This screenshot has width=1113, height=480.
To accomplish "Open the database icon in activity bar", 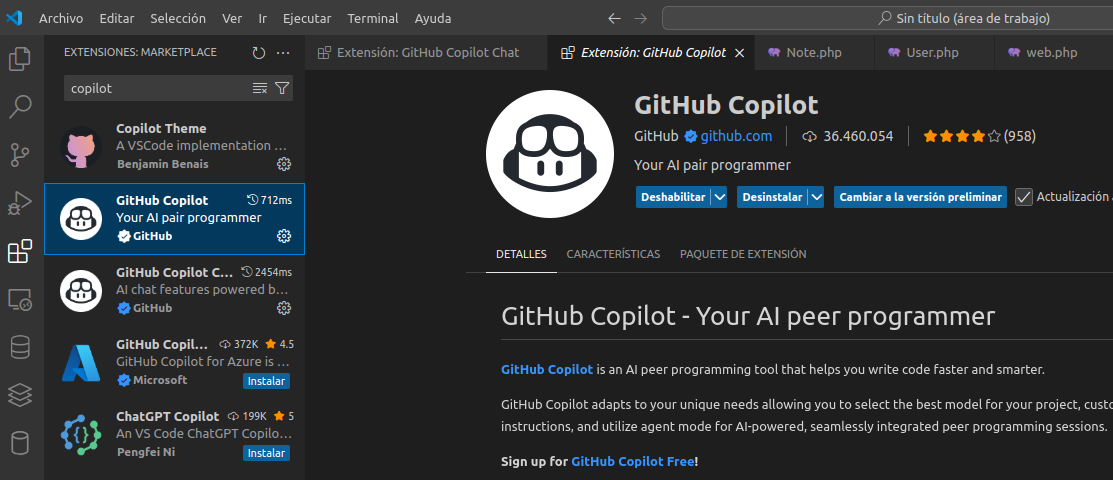I will (20, 347).
